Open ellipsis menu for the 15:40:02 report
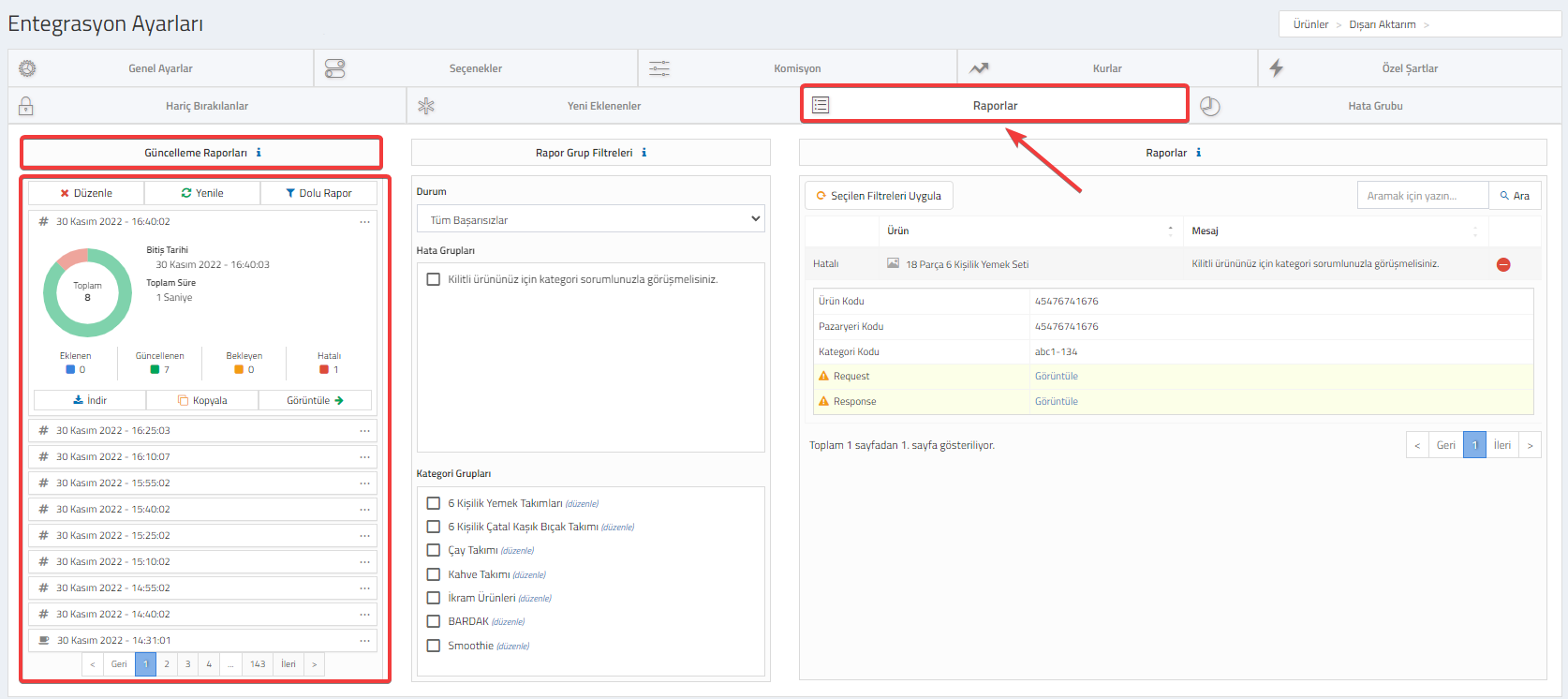Image resolution: width=1568 pixels, height=699 pixels. (x=365, y=510)
